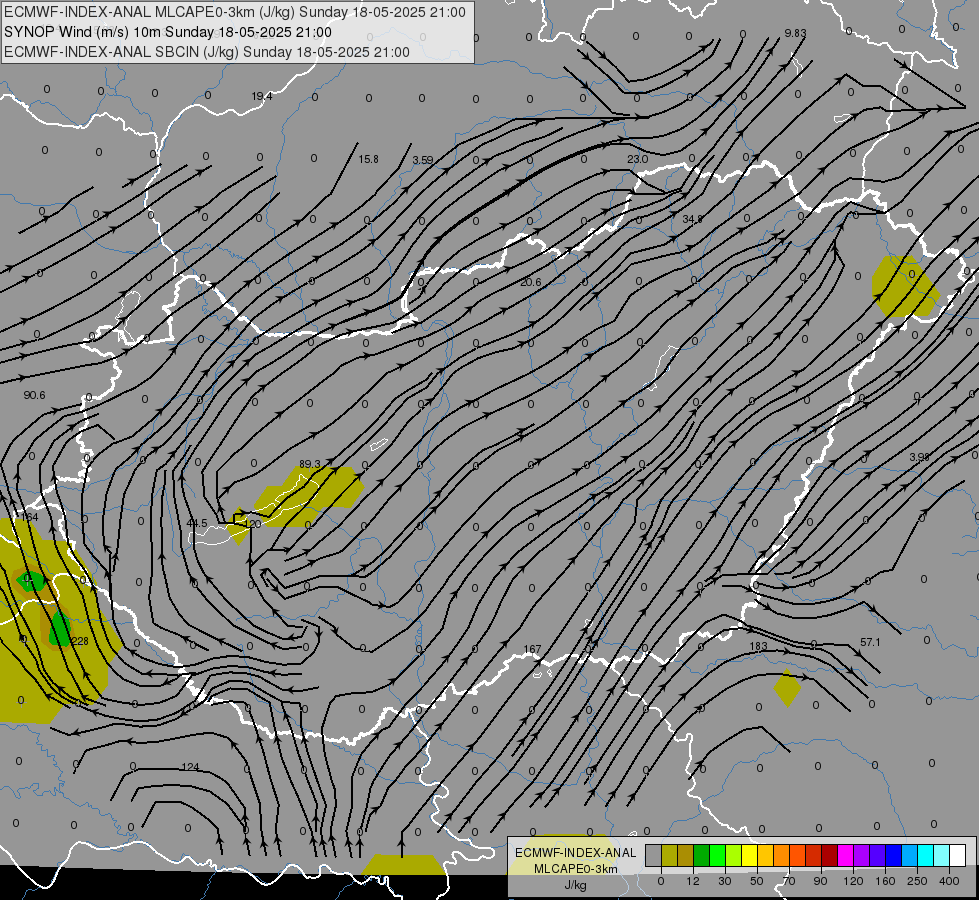
Task: Click the 34.8 value on the map
Action: [x=692, y=219]
